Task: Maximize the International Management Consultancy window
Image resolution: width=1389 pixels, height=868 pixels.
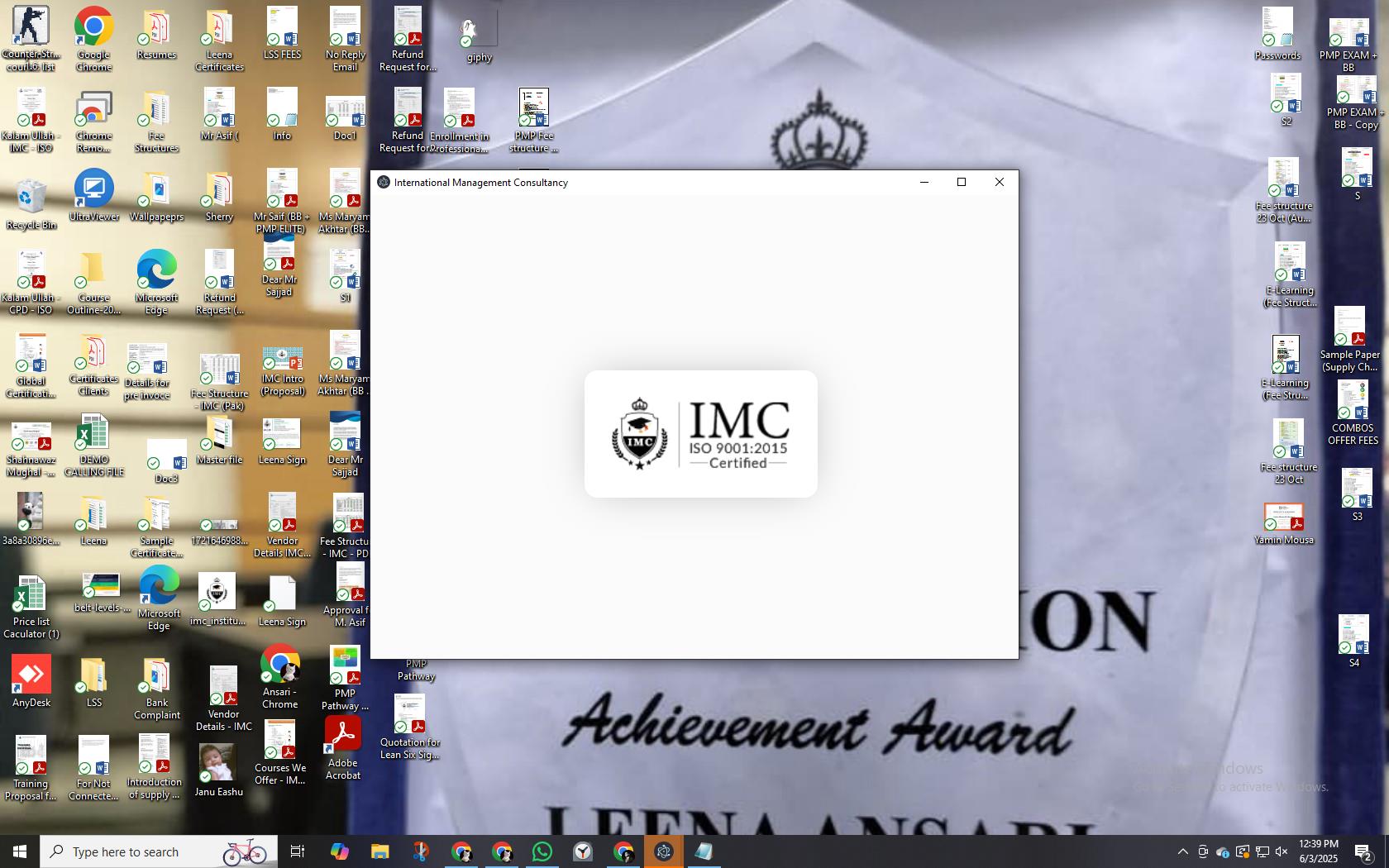Action: [x=962, y=182]
